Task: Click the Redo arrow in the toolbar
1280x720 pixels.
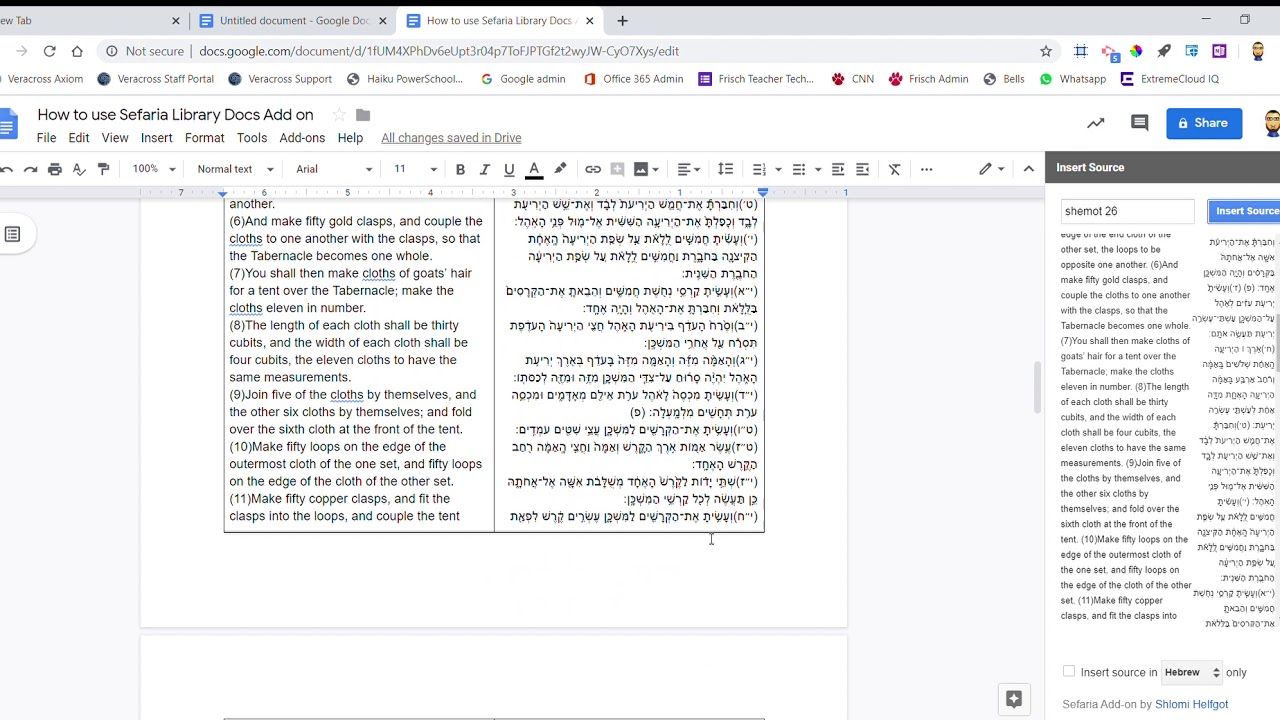Action: (x=30, y=169)
